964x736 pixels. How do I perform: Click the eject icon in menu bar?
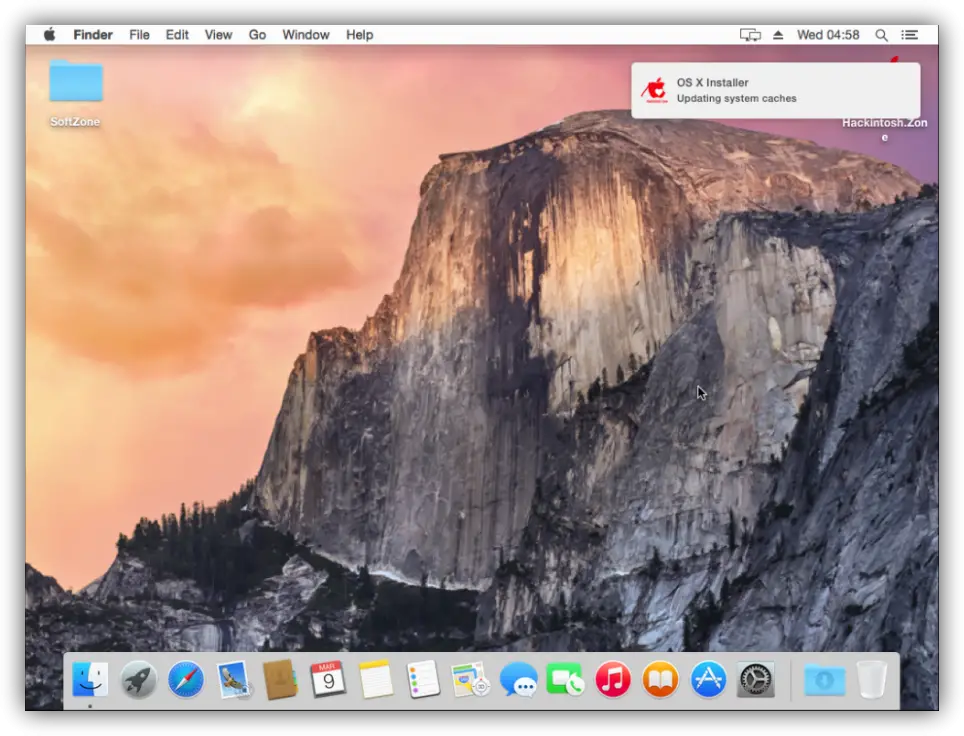pyautogui.click(x=778, y=35)
